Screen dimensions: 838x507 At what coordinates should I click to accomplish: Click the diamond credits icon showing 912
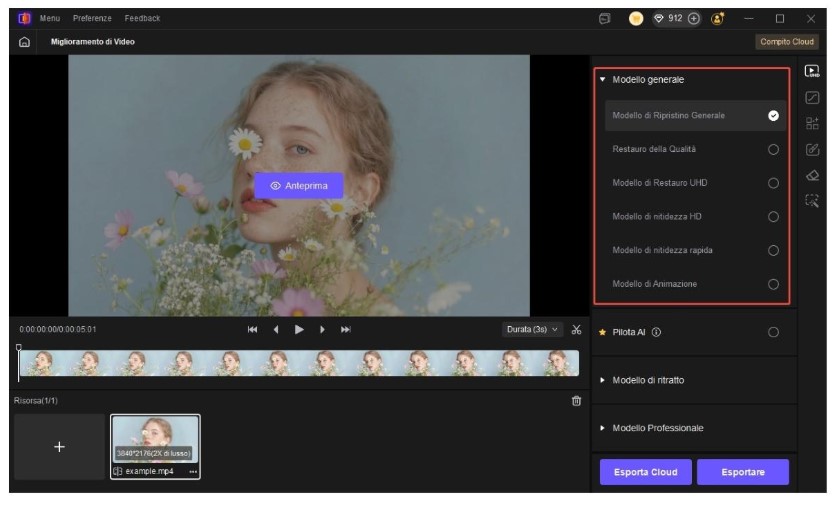tap(659, 19)
